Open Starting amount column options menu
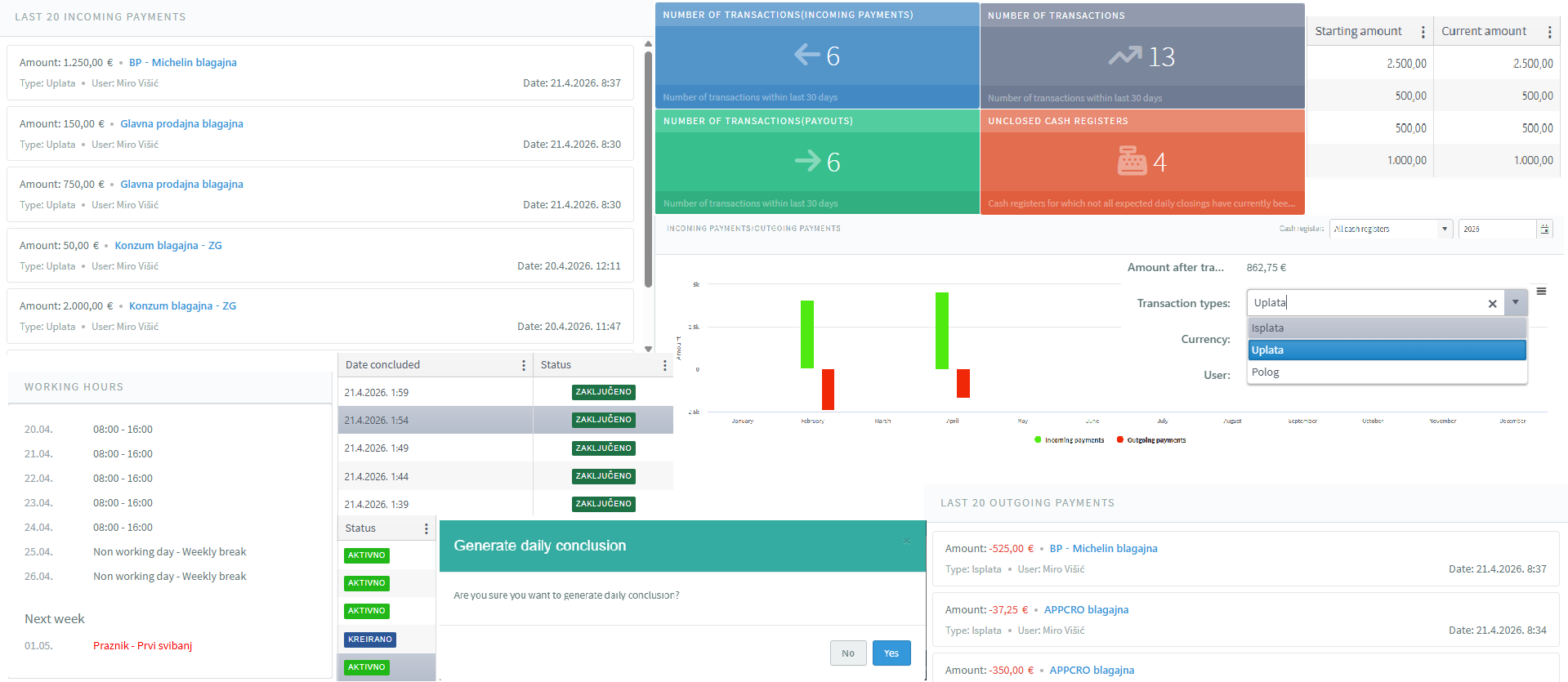Screen dimensions: 1568x682 coord(1423,32)
